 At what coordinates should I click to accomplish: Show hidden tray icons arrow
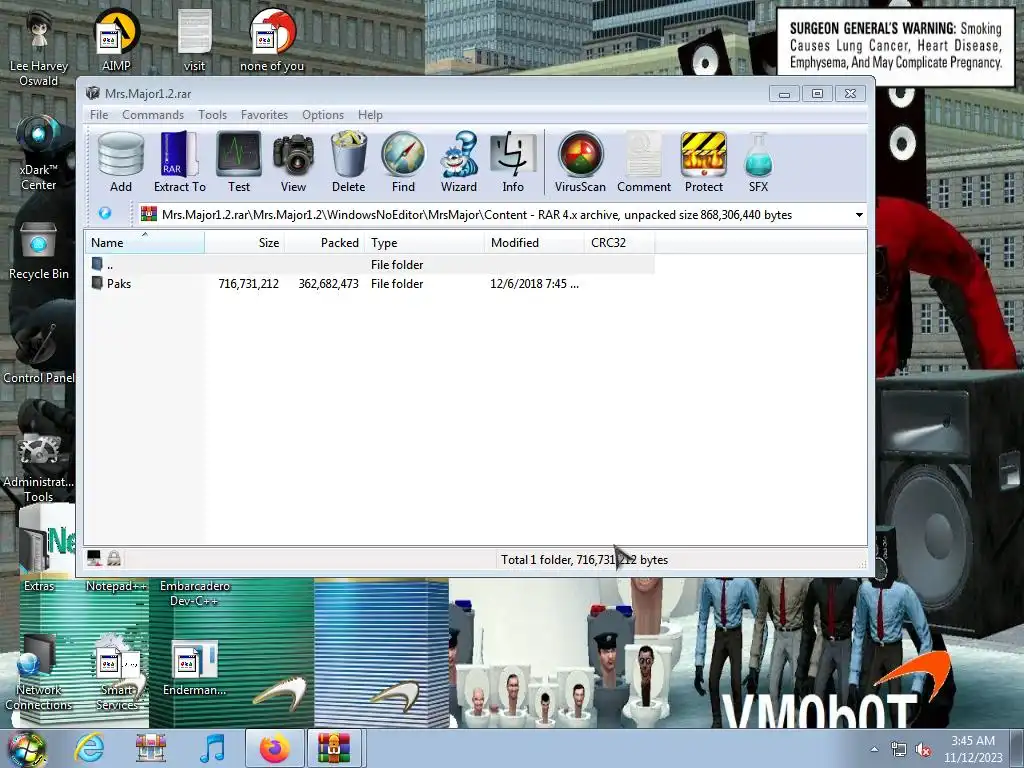[874, 749]
